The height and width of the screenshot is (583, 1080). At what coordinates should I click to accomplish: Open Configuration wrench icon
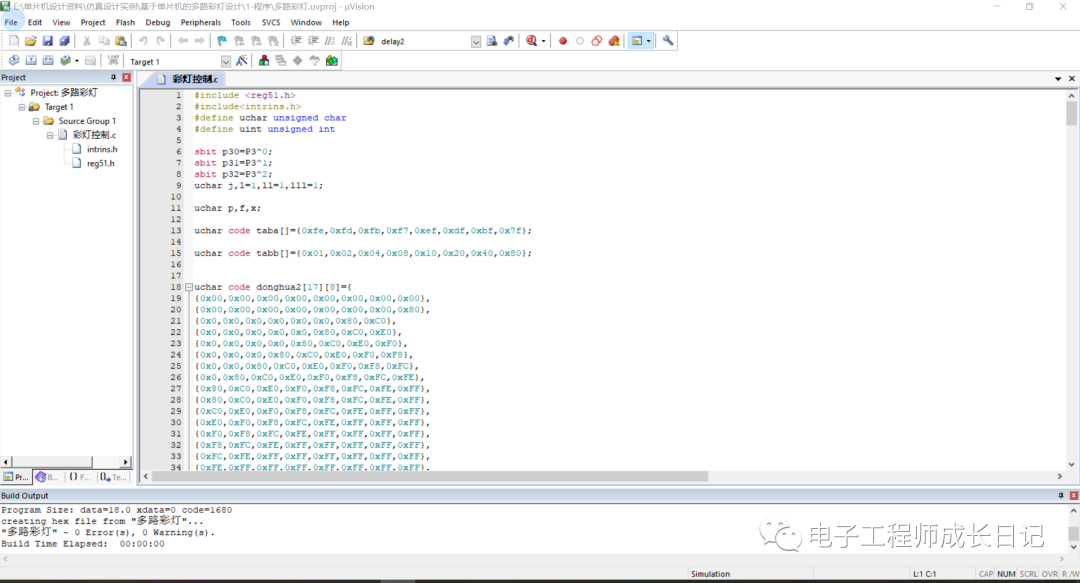[667, 41]
